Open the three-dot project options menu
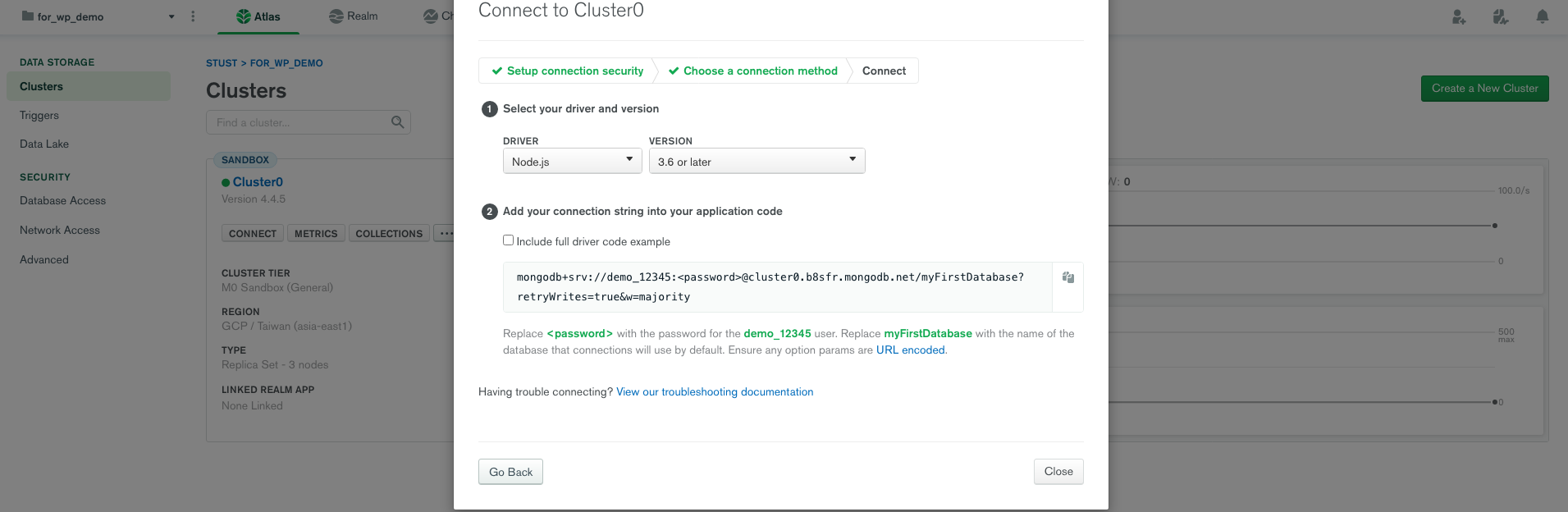Screen dimensions: 1568x512 (x=193, y=16)
